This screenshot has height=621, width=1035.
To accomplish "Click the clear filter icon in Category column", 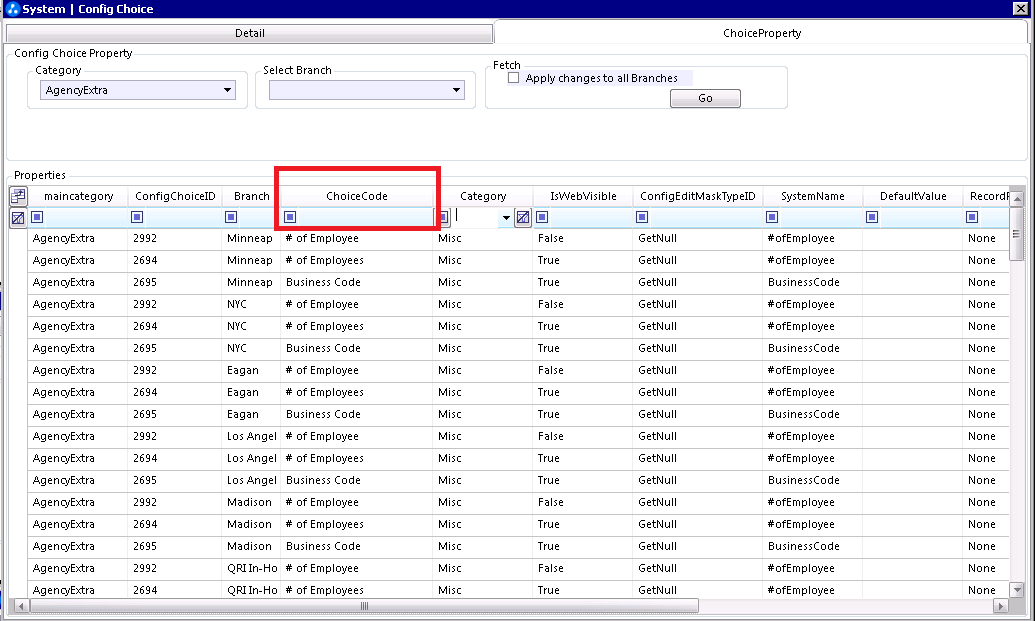I will pos(523,217).
